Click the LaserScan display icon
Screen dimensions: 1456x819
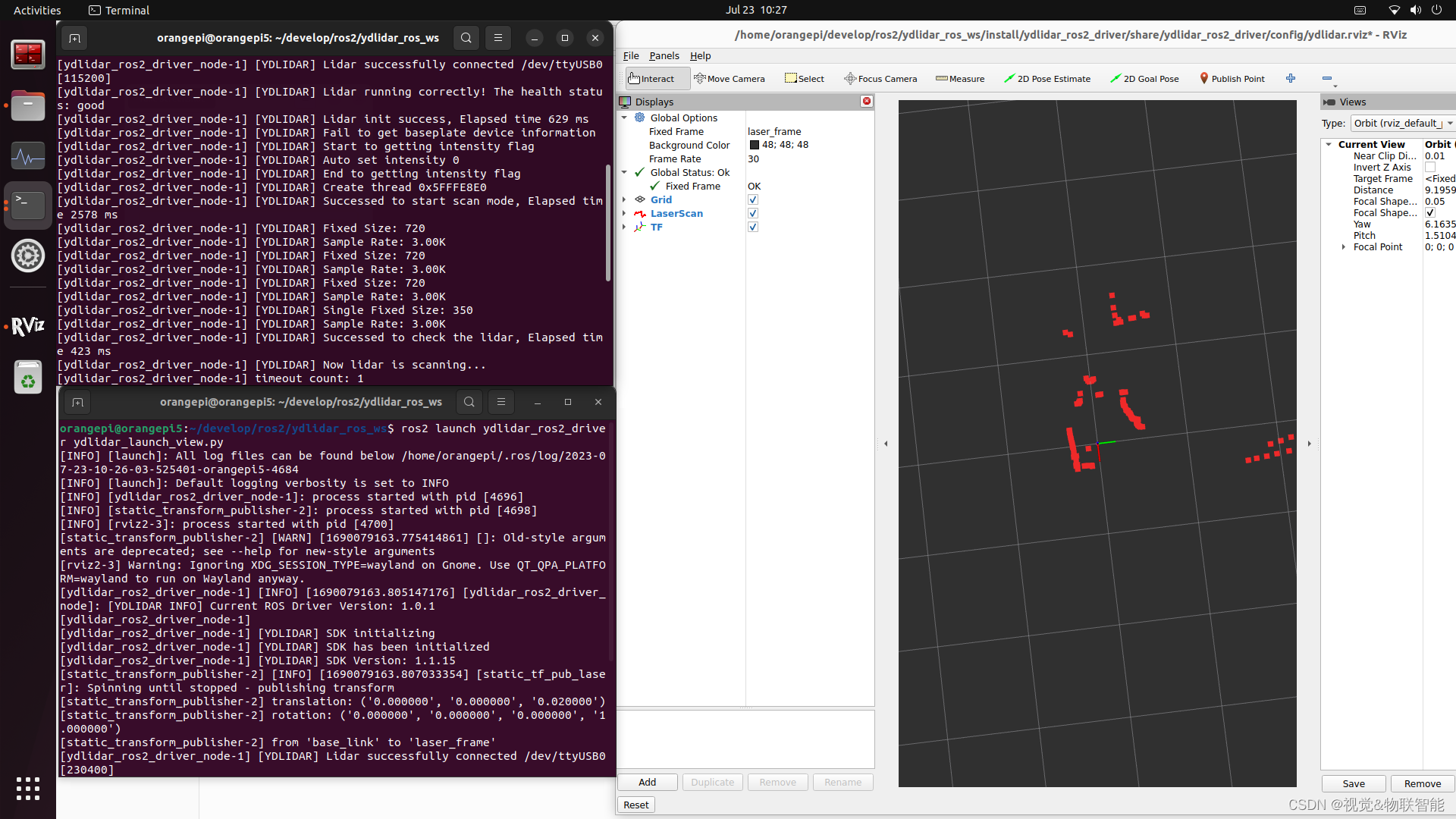click(640, 213)
